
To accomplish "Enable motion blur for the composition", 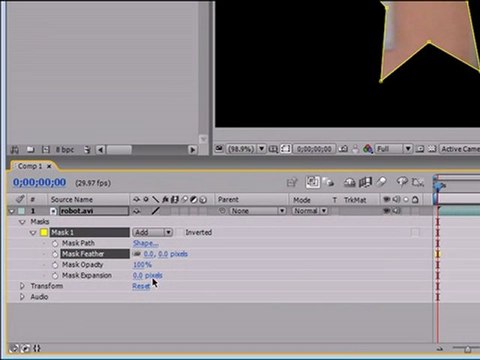I will (x=381, y=182).
